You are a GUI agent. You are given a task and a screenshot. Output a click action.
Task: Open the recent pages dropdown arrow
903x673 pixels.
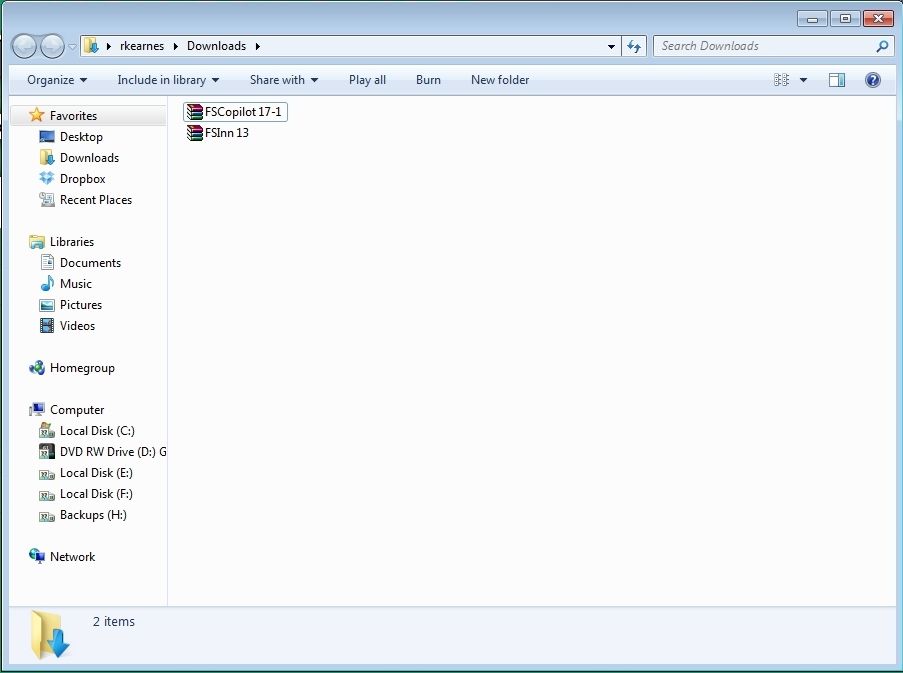tap(72, 47)
